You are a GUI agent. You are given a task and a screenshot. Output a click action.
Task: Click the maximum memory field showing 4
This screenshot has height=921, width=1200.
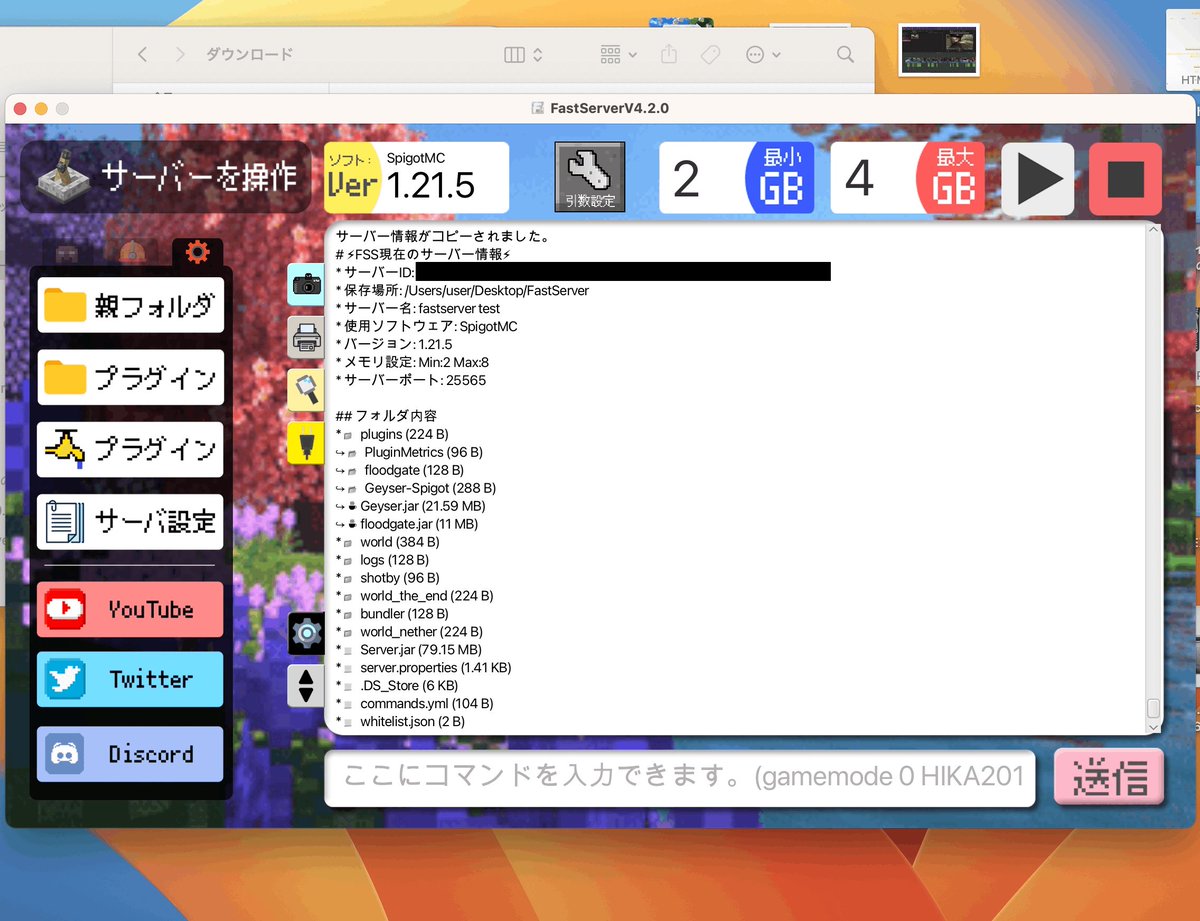pyautogui.click(x=872, y=178)
